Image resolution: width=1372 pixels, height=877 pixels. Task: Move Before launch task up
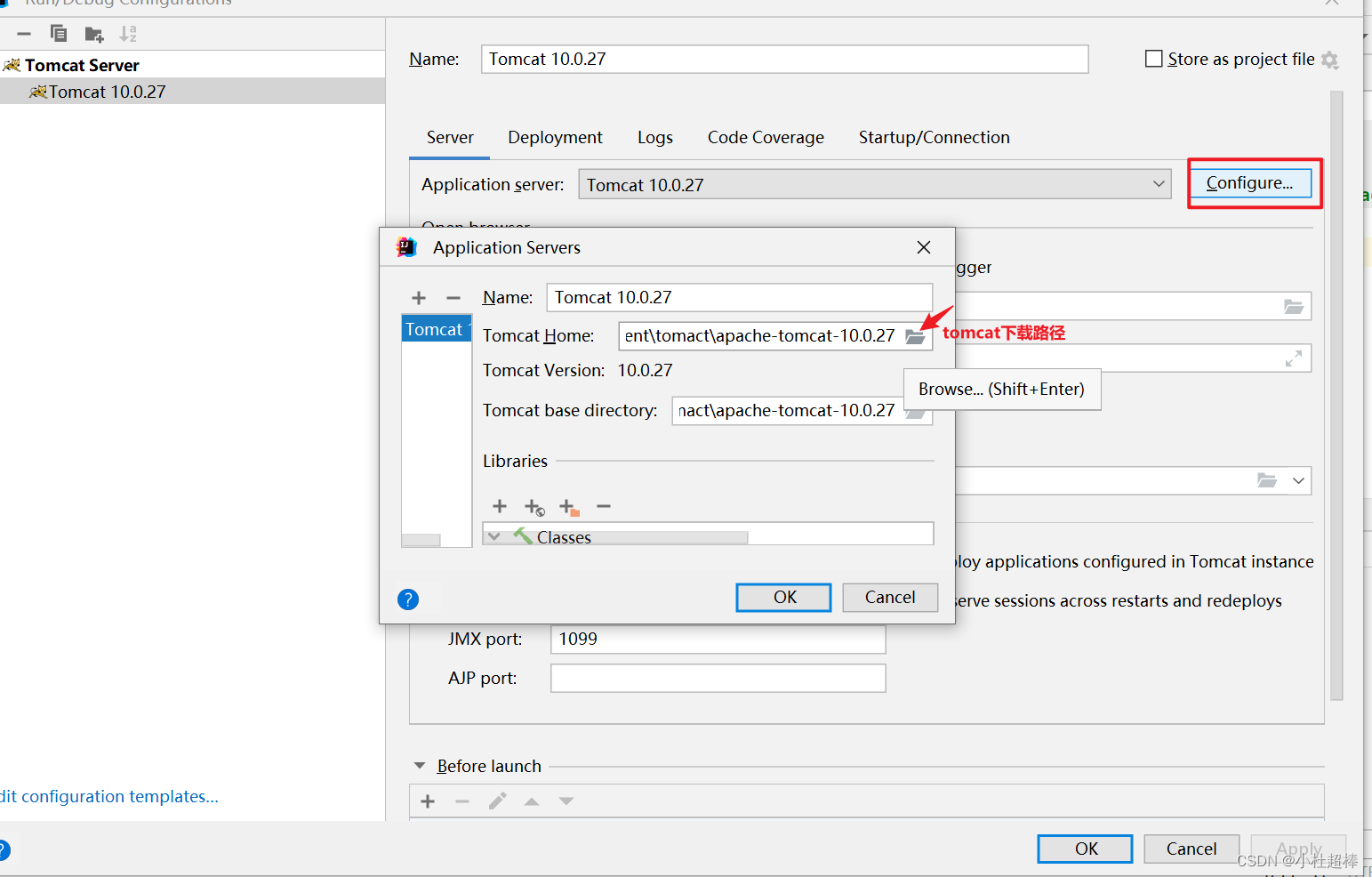click(x=532, y=801)
